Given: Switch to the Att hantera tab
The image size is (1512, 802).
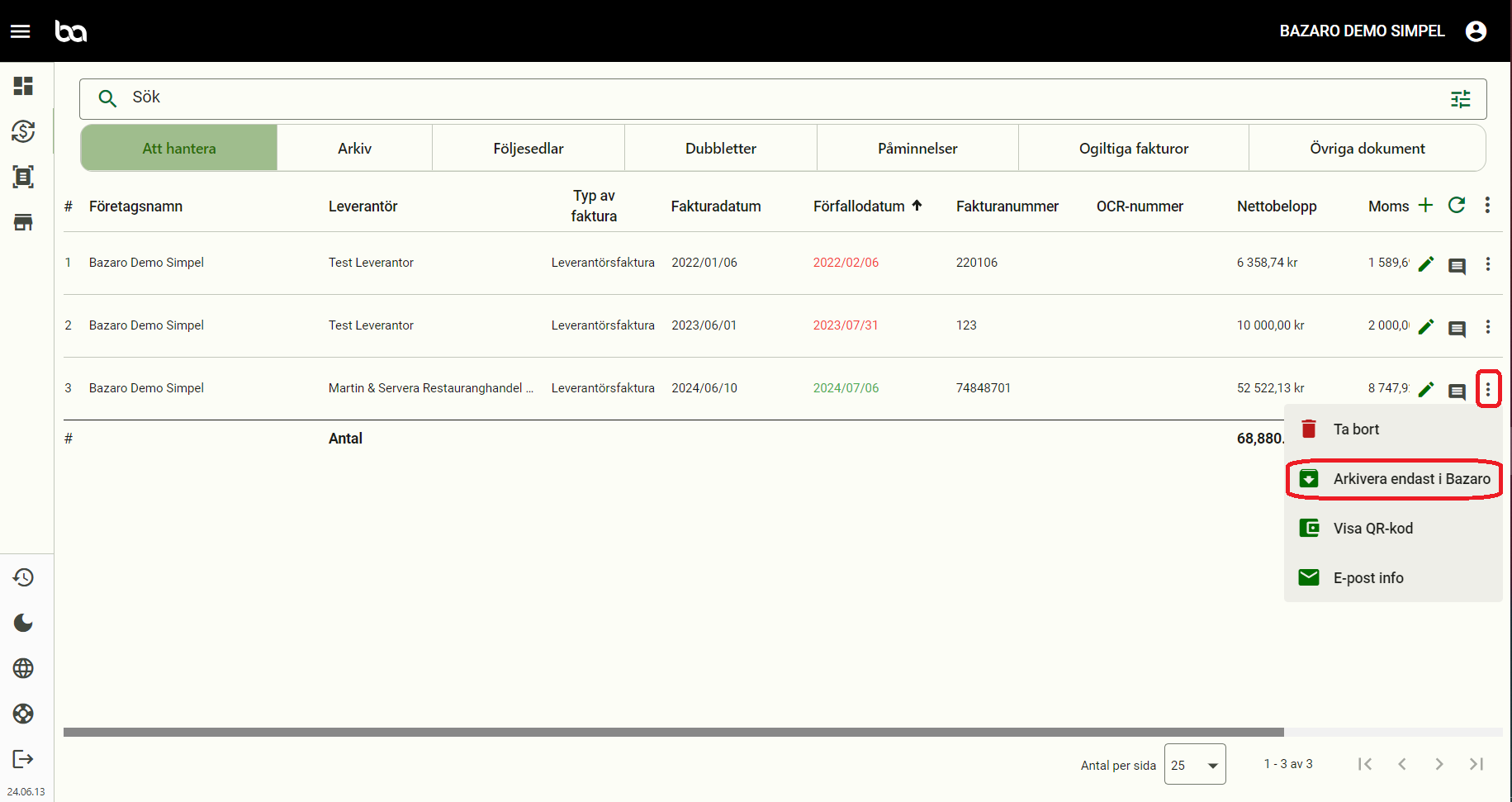Looking at the screenshot, I should click(179, 149).
